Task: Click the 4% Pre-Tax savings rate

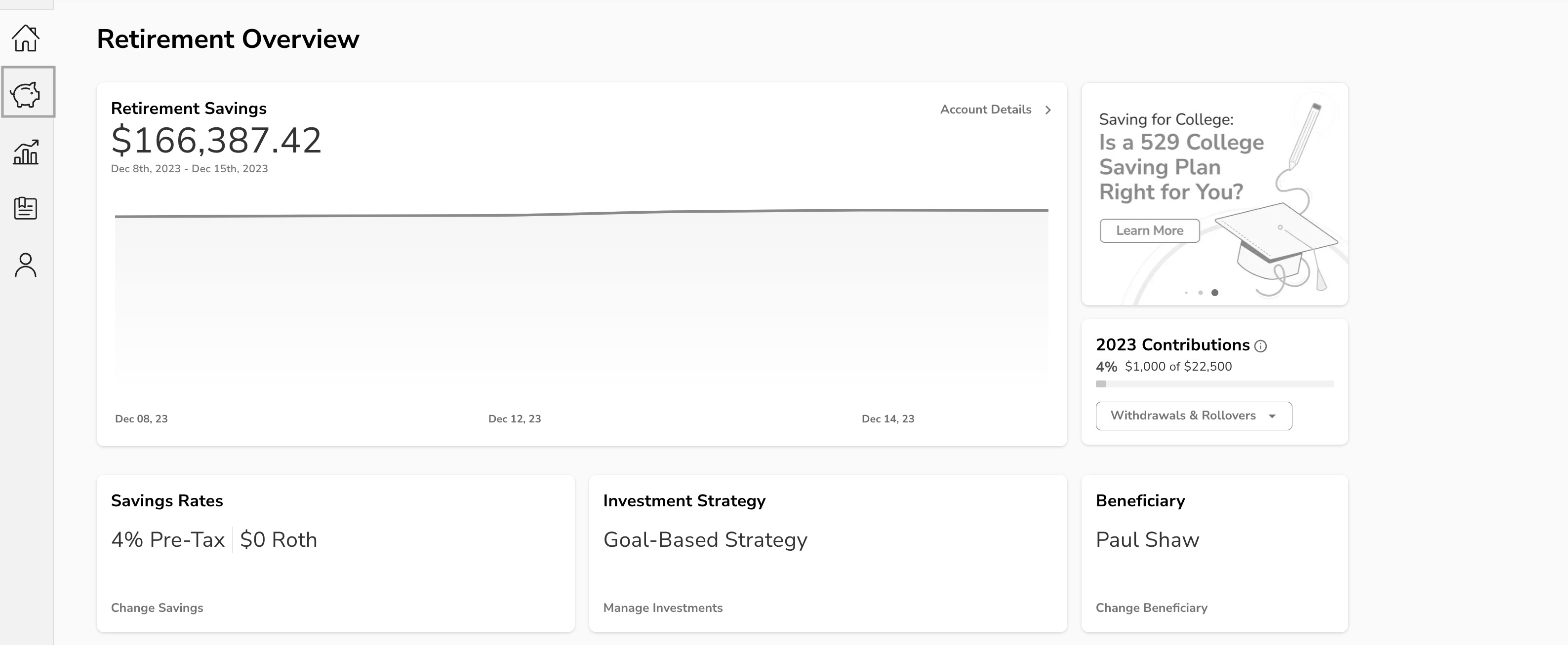Action: click(168, 540)
